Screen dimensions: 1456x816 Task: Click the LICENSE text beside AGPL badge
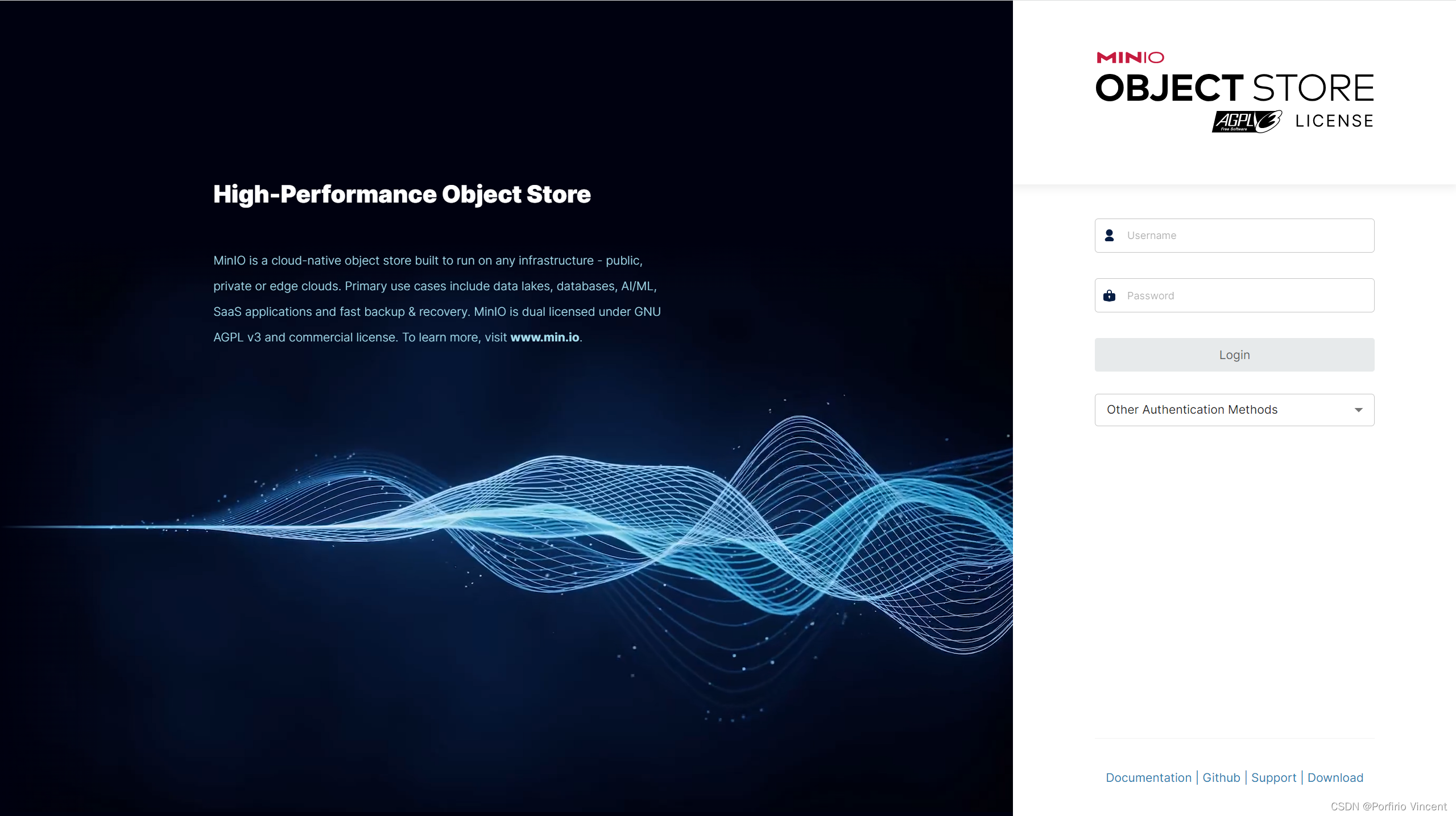[x=1334, y=121]
